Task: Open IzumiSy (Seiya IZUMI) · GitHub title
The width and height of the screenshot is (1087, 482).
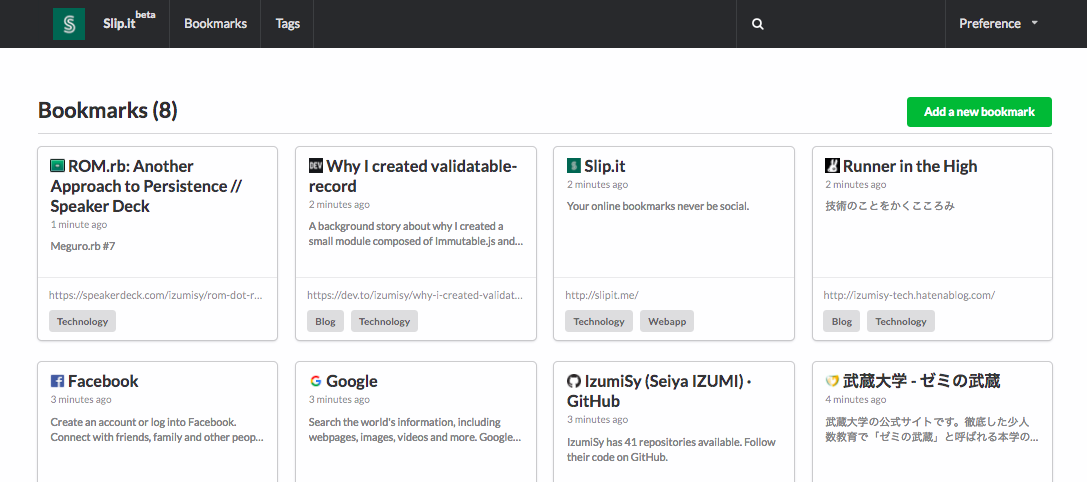Action: pyautogui.click(x=660, y=391)
